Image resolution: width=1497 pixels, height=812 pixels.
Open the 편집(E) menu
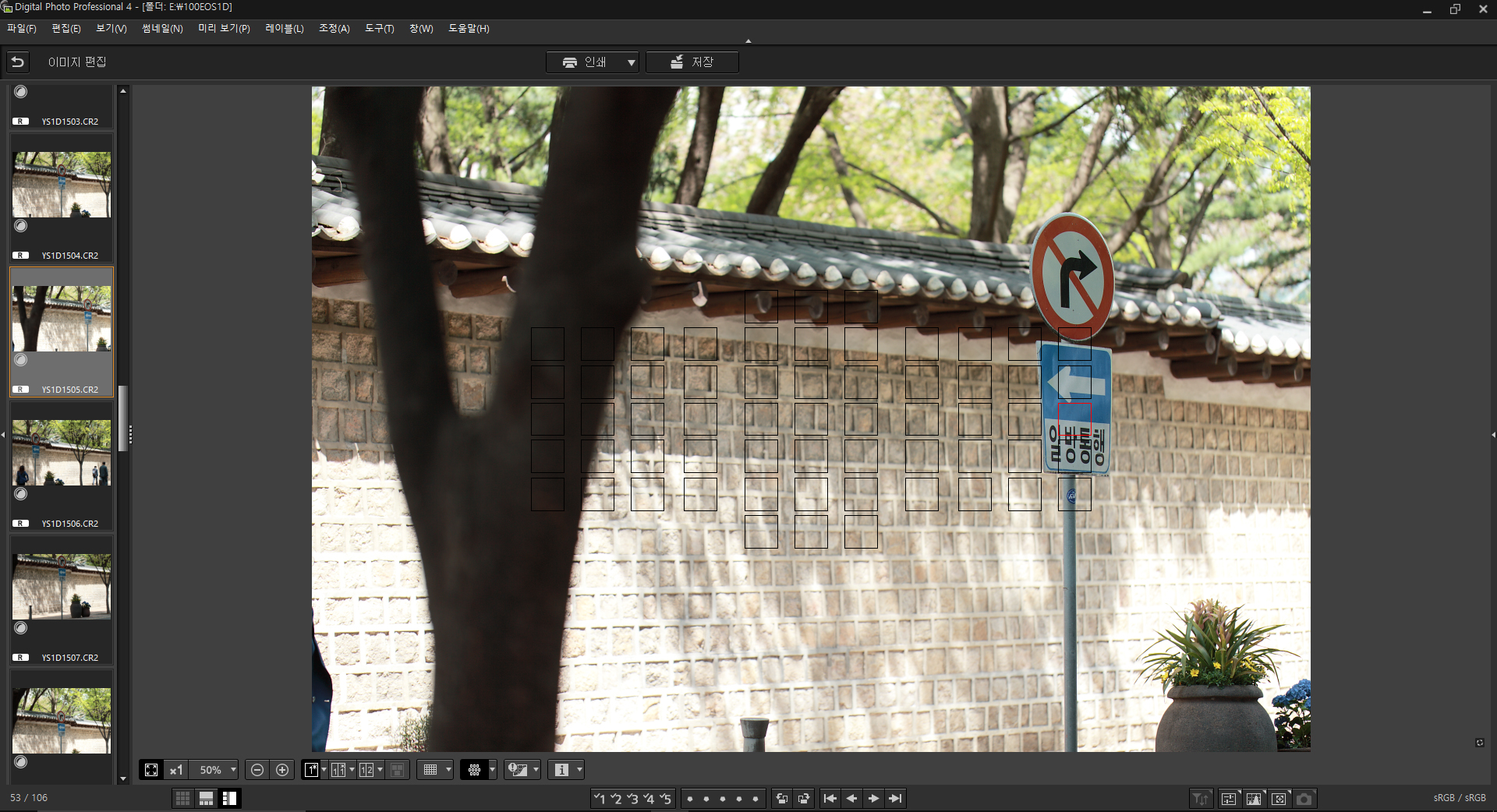pos(66,29)
